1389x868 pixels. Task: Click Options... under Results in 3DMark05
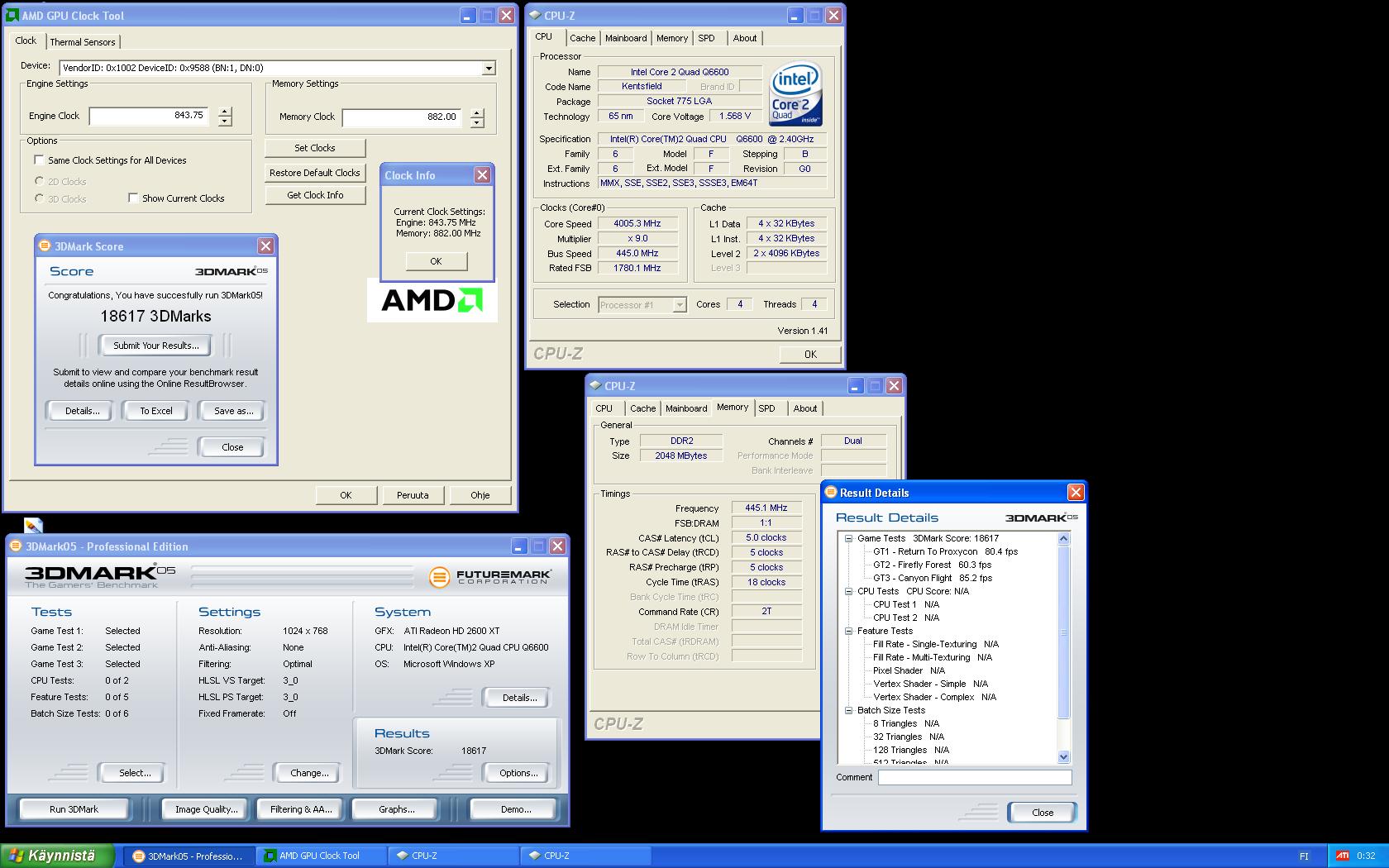(518, 773)
